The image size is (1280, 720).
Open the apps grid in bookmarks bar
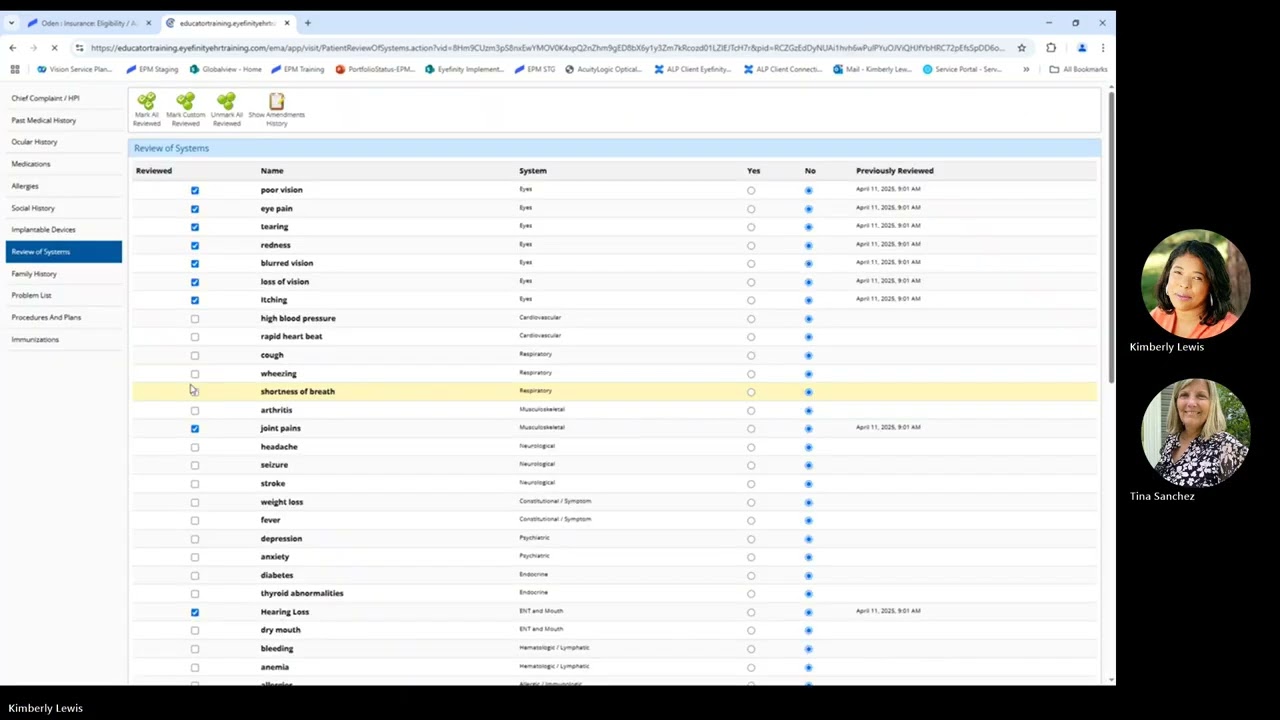pyautogui.click(x=14, y=69)
